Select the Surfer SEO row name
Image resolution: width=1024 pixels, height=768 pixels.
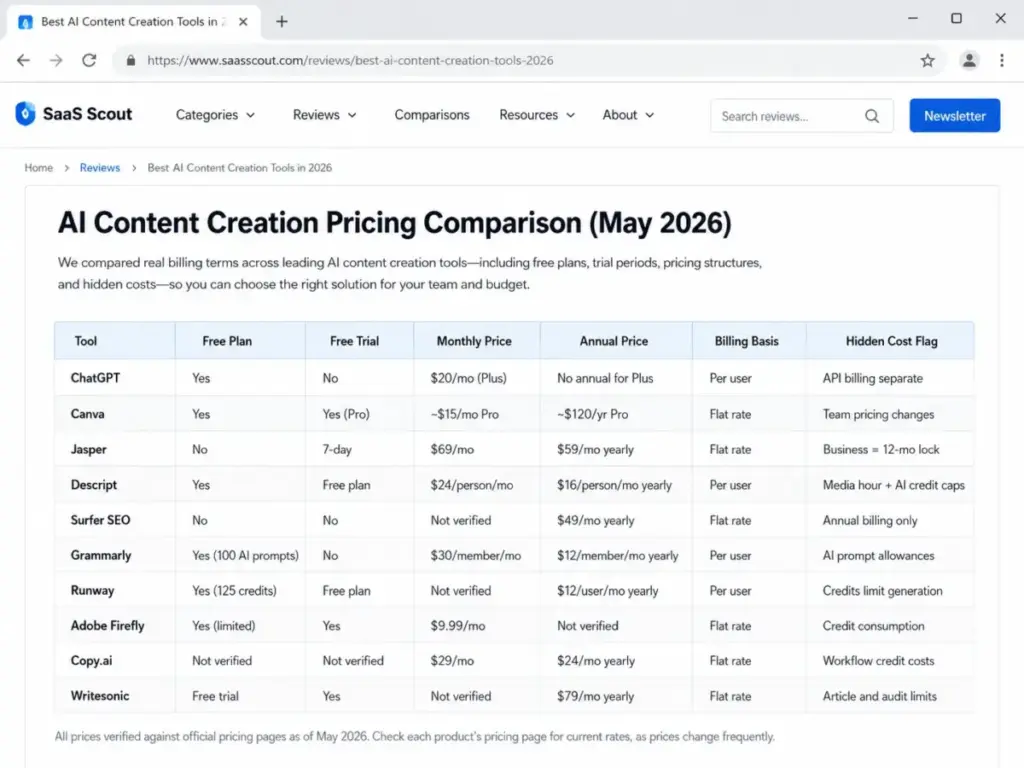click(101, 520)
